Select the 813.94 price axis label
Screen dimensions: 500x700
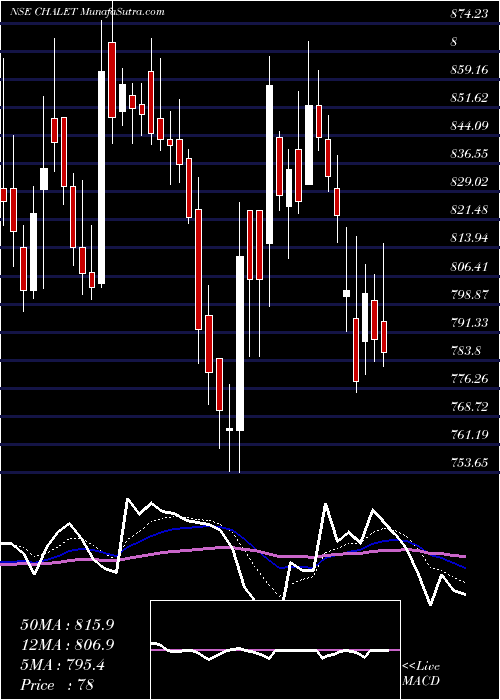tap(469, 238)
